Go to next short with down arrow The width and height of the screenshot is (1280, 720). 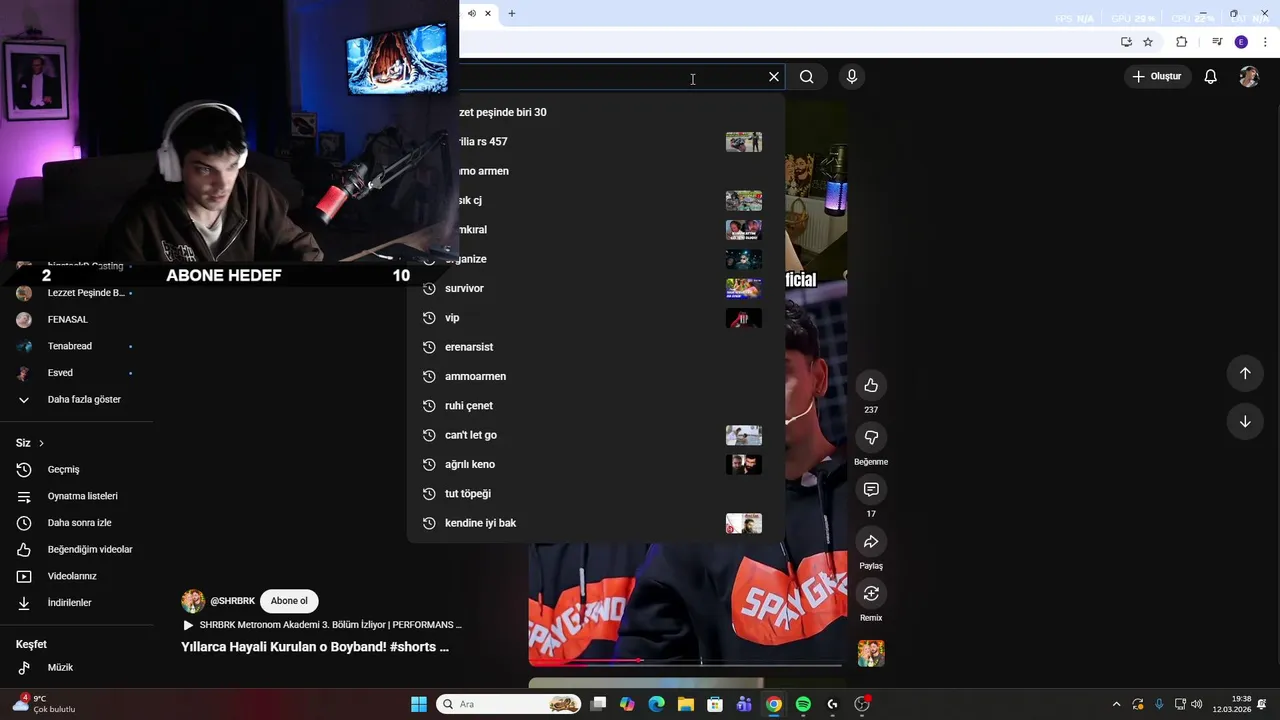1245,421
